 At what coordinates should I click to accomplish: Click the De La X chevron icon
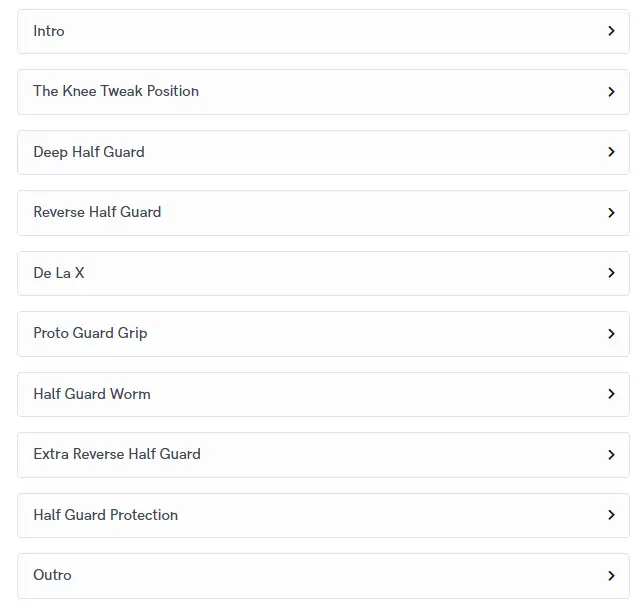pyautogui.click(x=611, y=273)
